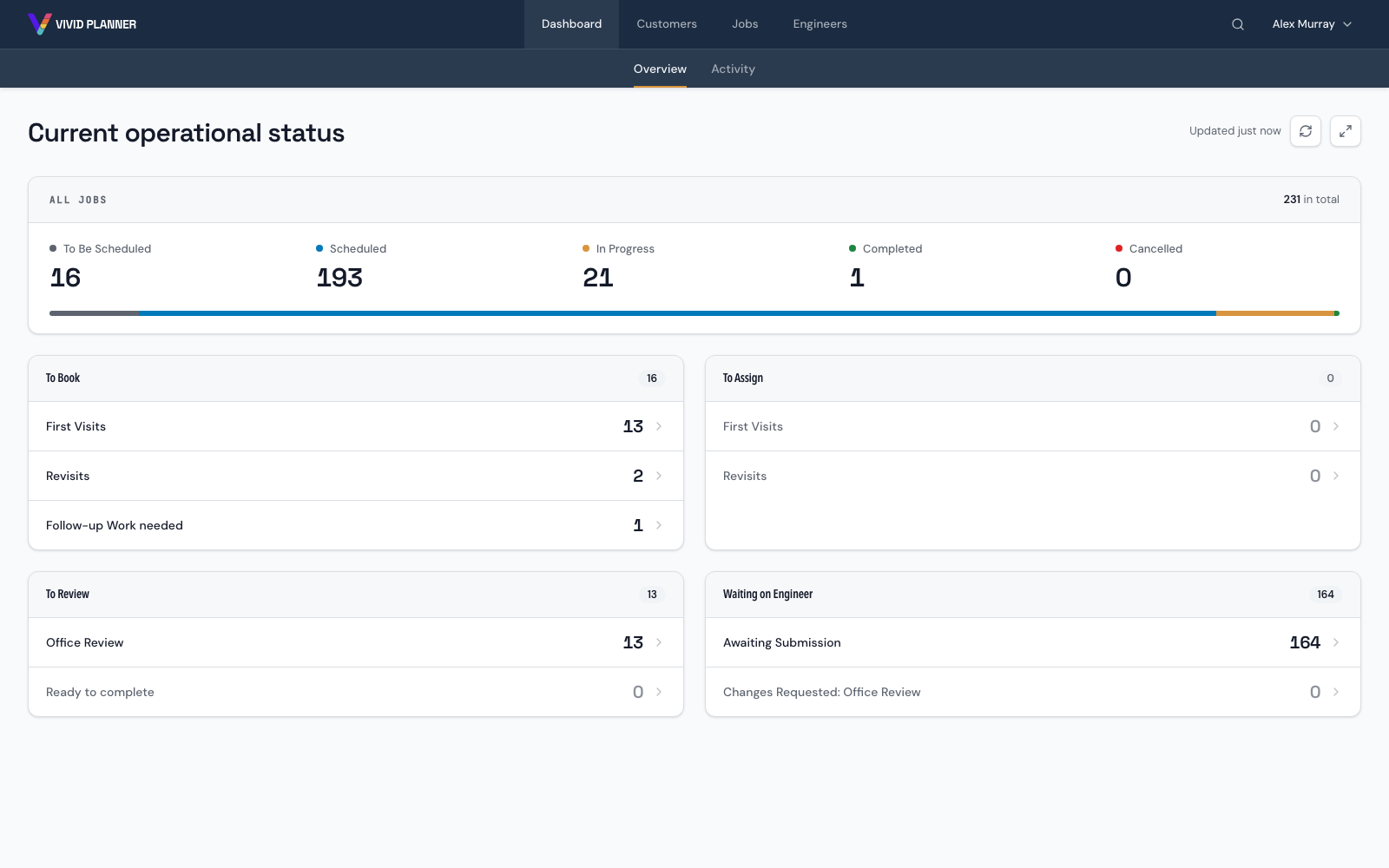Select the Scheduled count 193
The height and width of the screenshot is (868, 1389).
[339, 278]
